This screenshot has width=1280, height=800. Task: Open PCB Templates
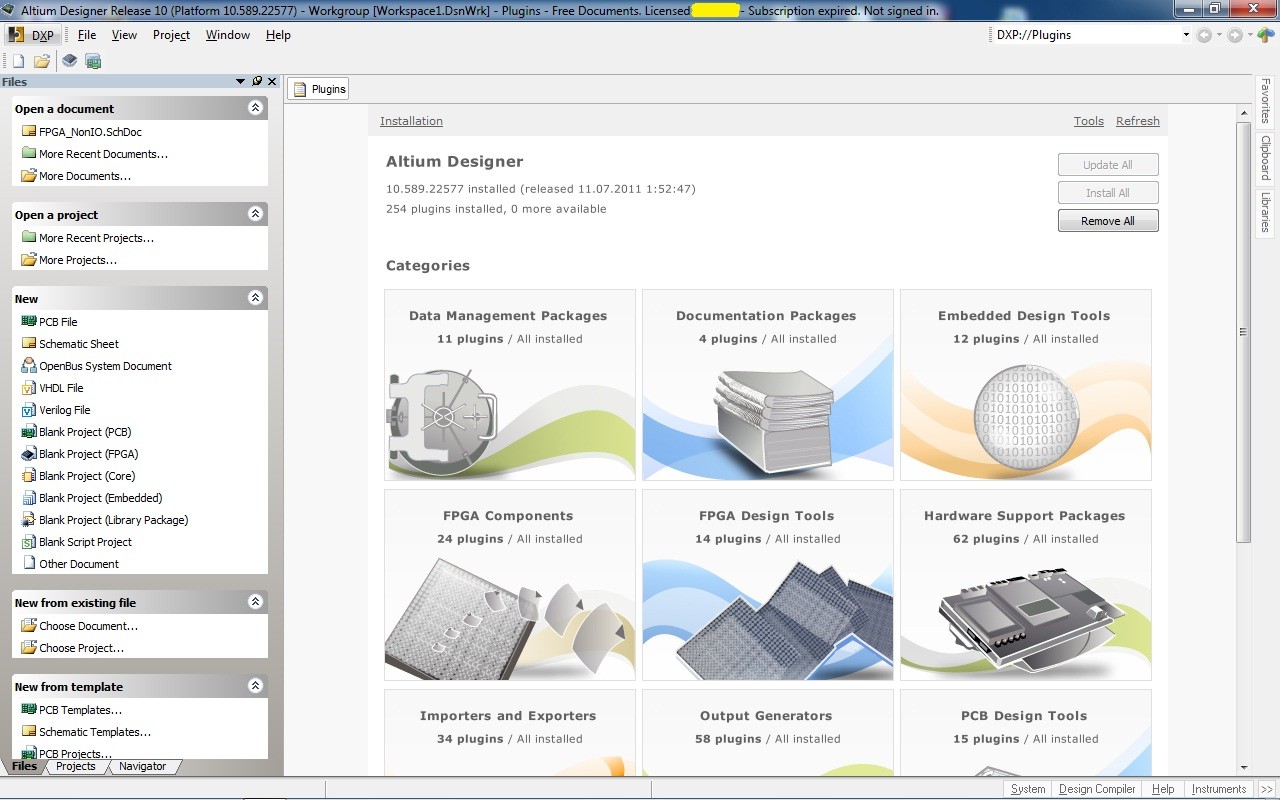tap(72, 710)
